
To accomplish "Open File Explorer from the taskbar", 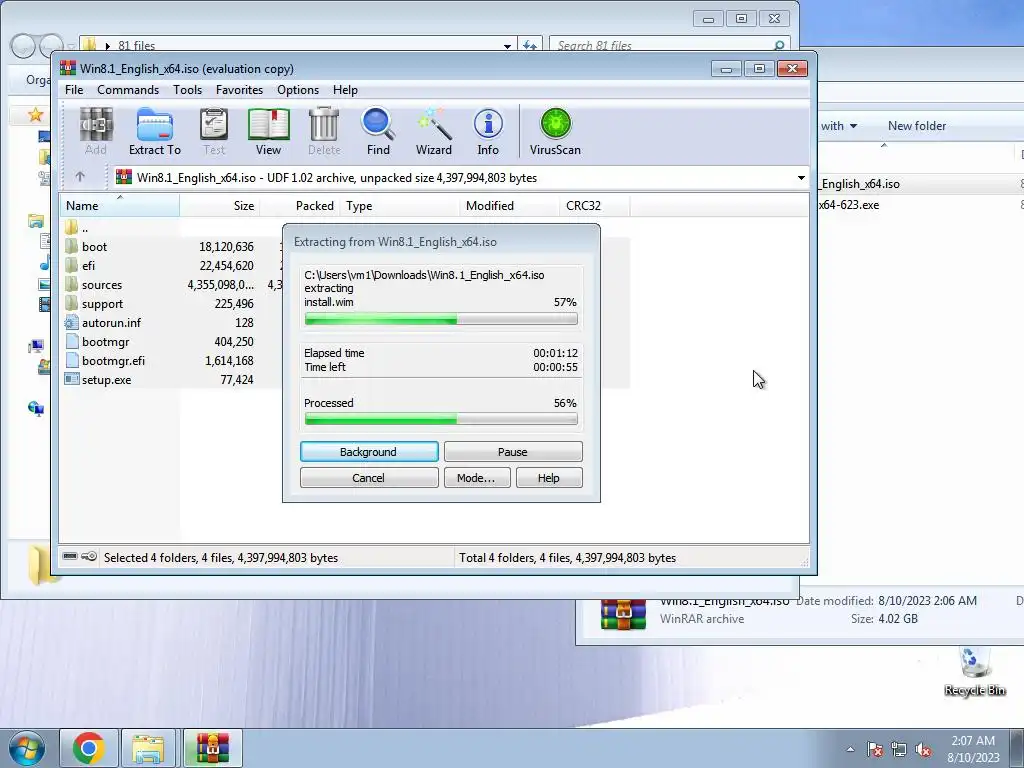I will click(148, 748).
